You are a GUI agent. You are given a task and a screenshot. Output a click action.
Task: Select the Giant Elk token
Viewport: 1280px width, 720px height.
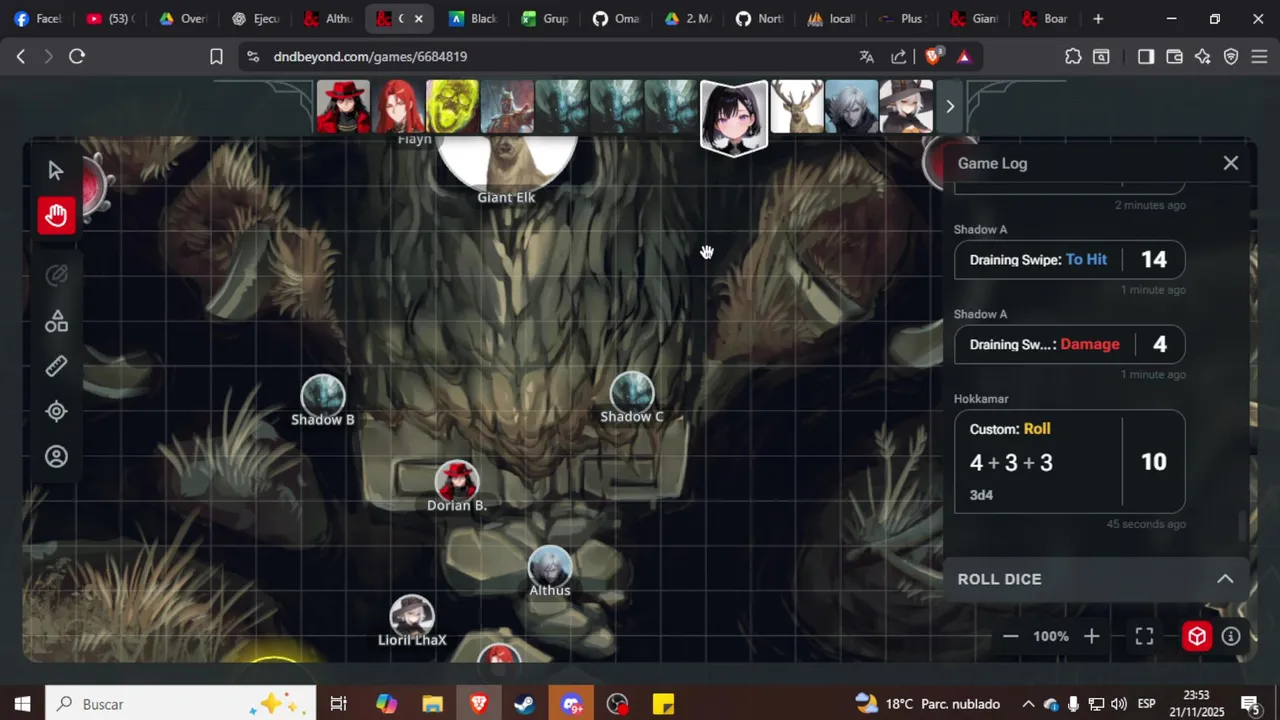pos(507,163)
